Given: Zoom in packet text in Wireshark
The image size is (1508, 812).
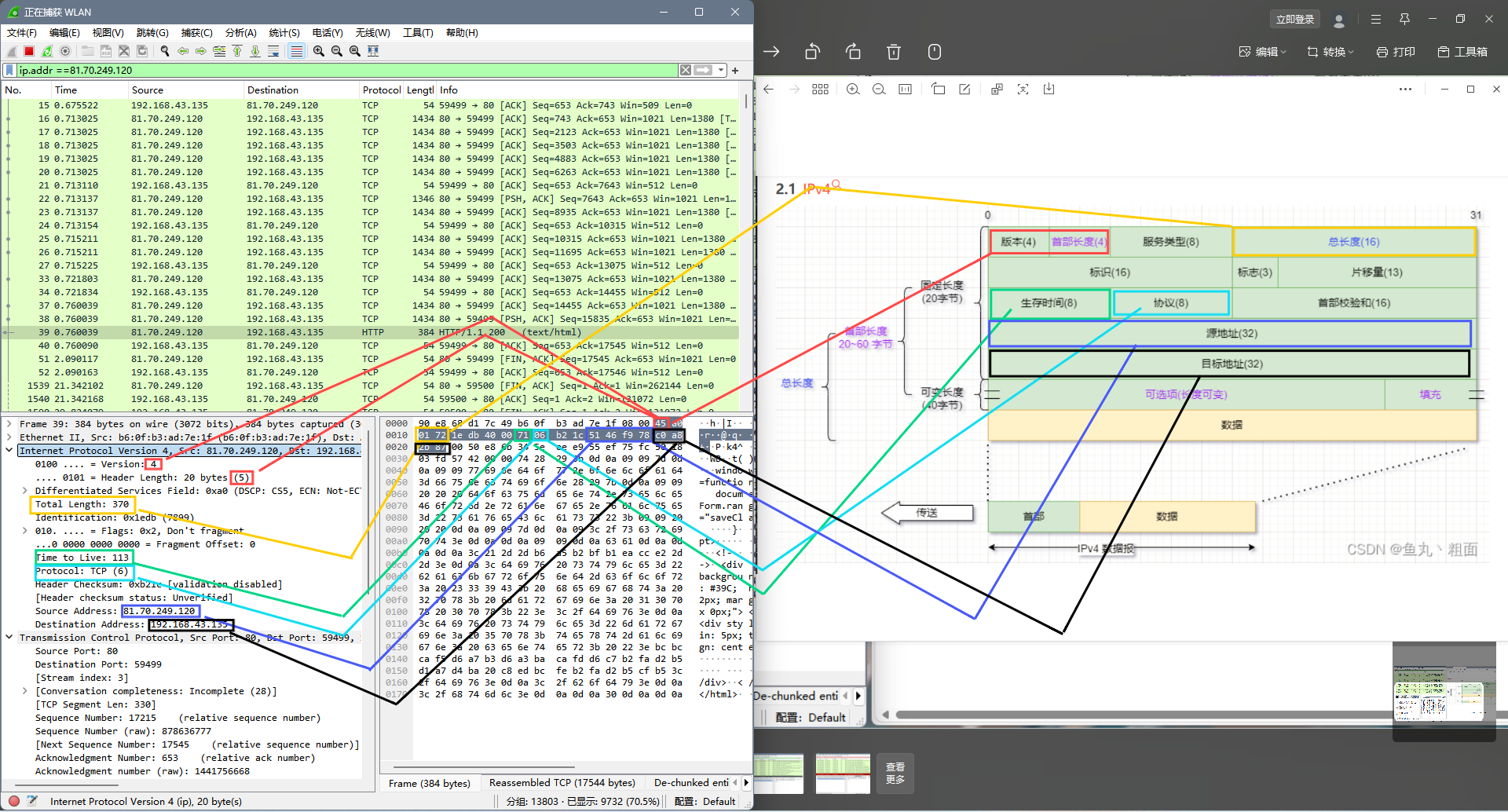Looking at the screenshot, I should coord(319,51).
